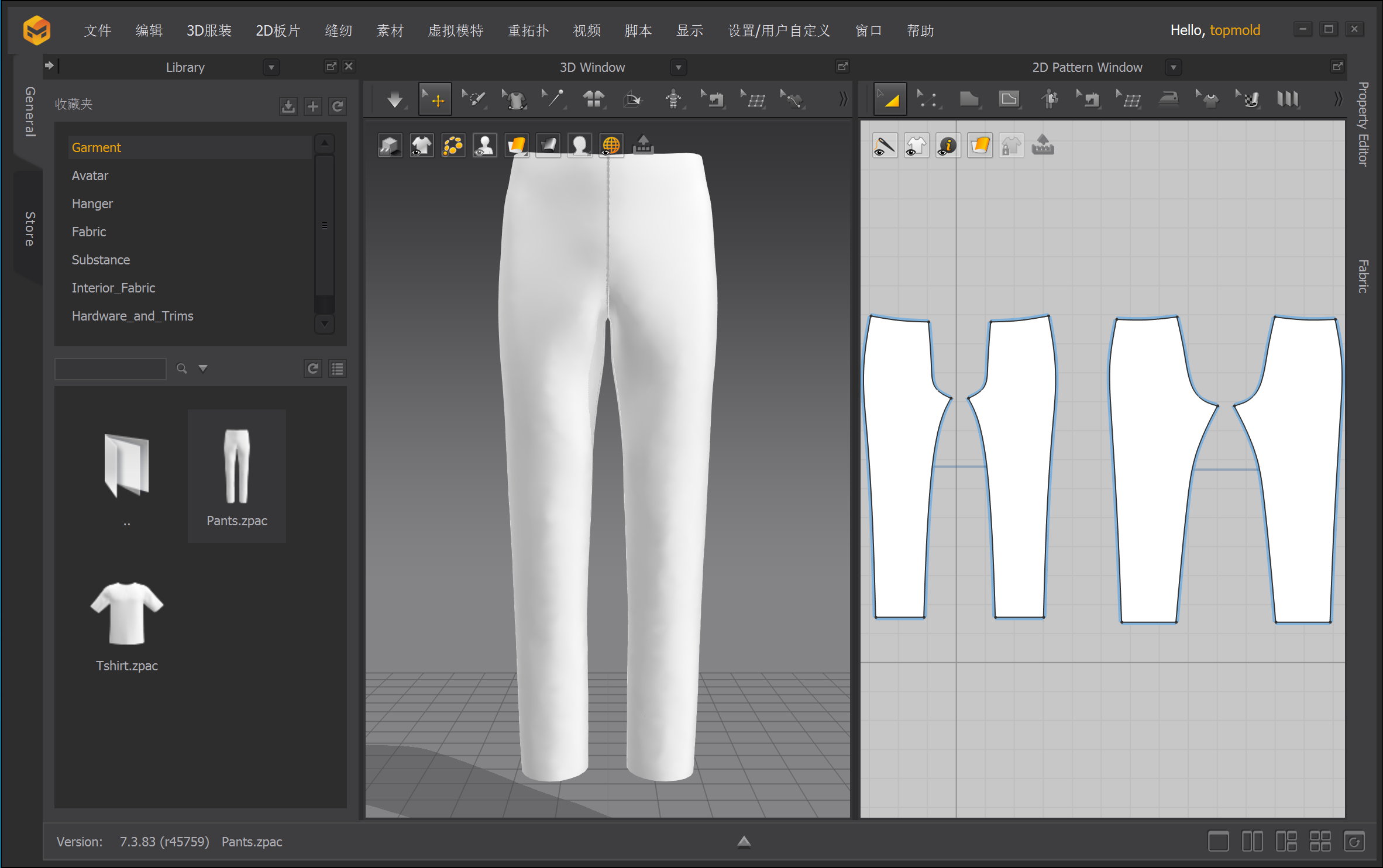Image resolution: width=1383 pixels, height=868 pixels.
Task: Open the 虚拟模特 menu
Action: click(x=456, y=30)
